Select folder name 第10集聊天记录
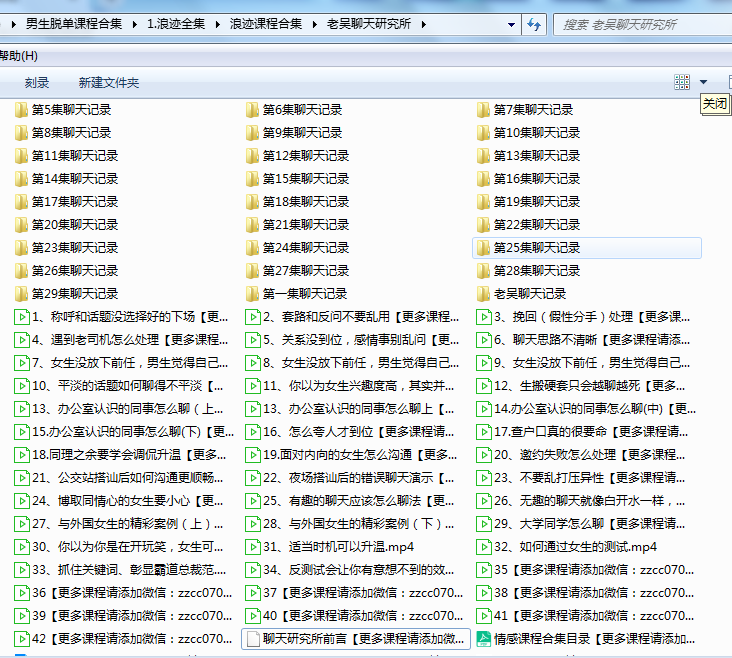This screenshot has width=732, height=658. coord(537,133)
